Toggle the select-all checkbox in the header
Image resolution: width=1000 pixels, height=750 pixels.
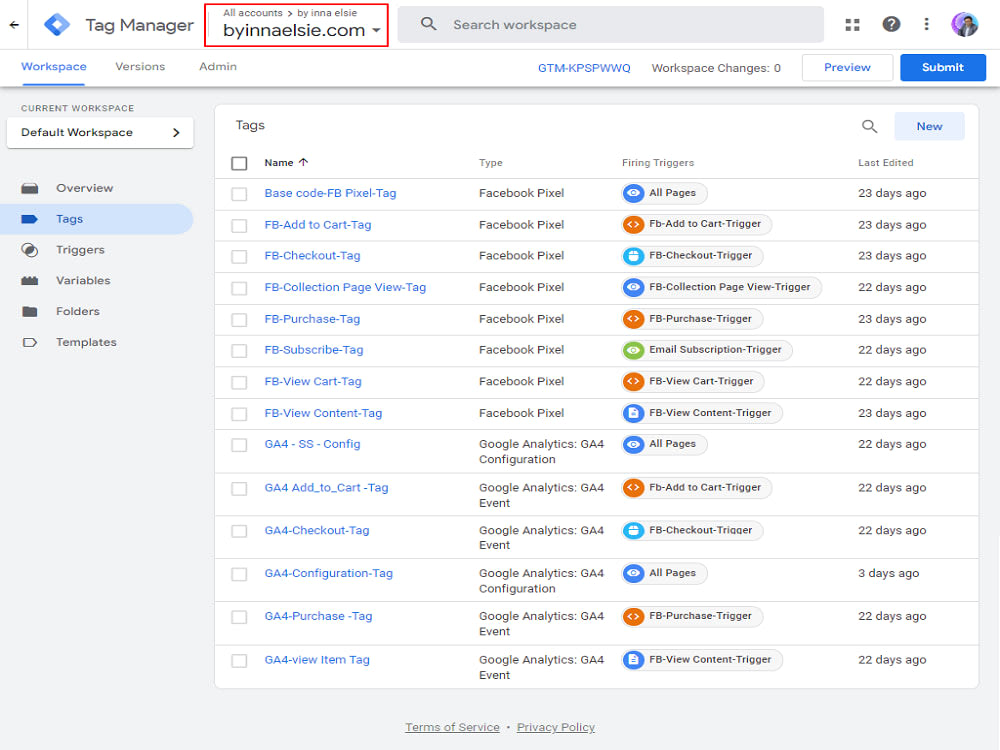click(x=239, y=163)
